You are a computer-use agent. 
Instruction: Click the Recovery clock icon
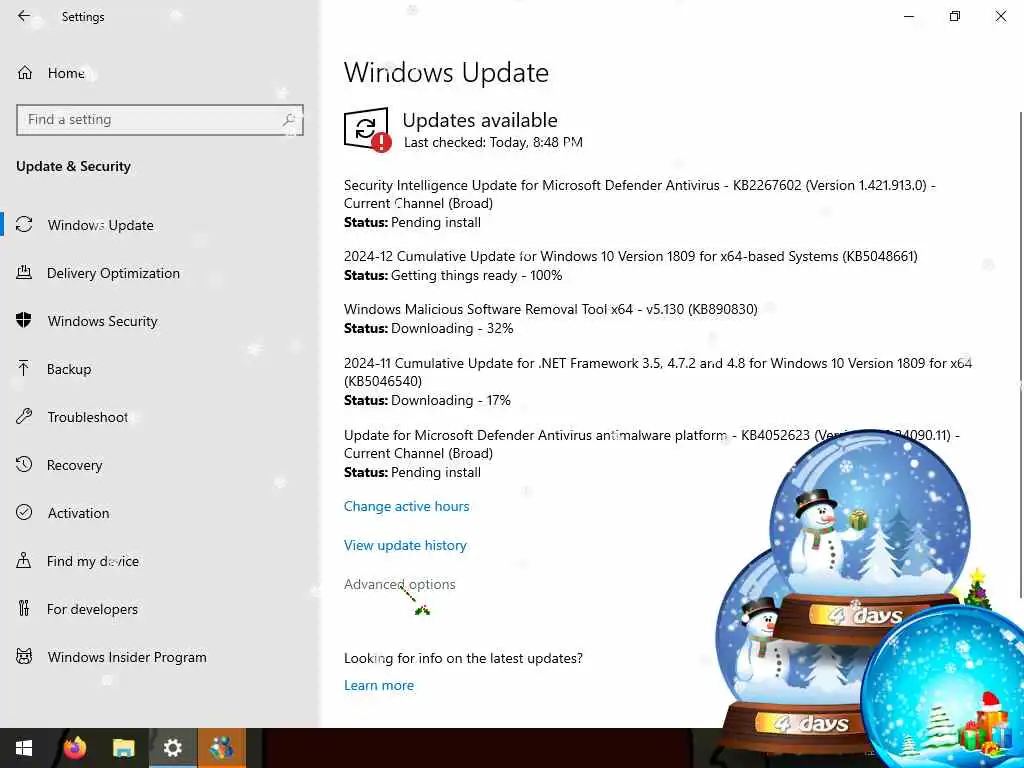click(24, 464)
